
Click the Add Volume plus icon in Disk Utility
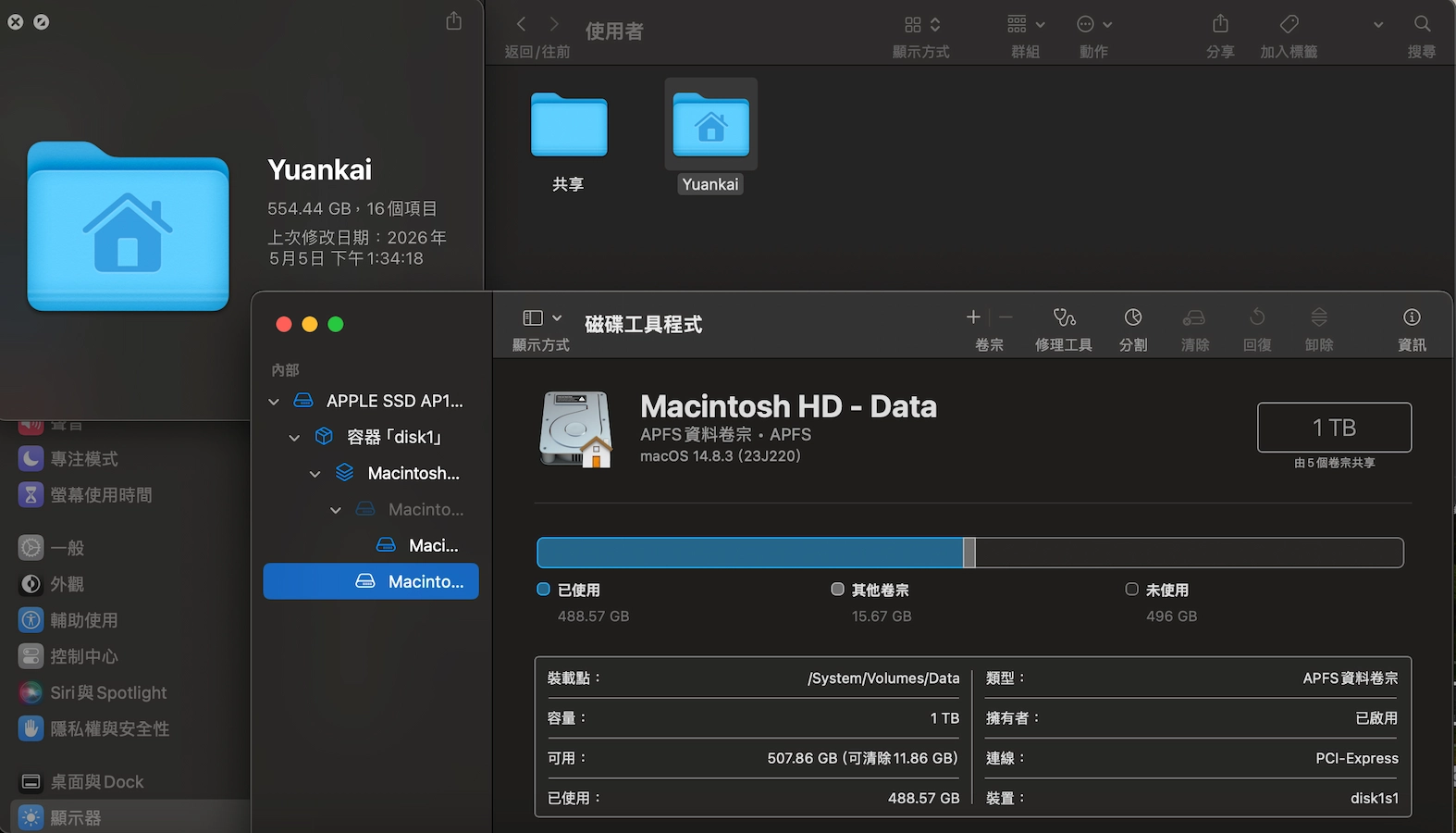[973, 317]
